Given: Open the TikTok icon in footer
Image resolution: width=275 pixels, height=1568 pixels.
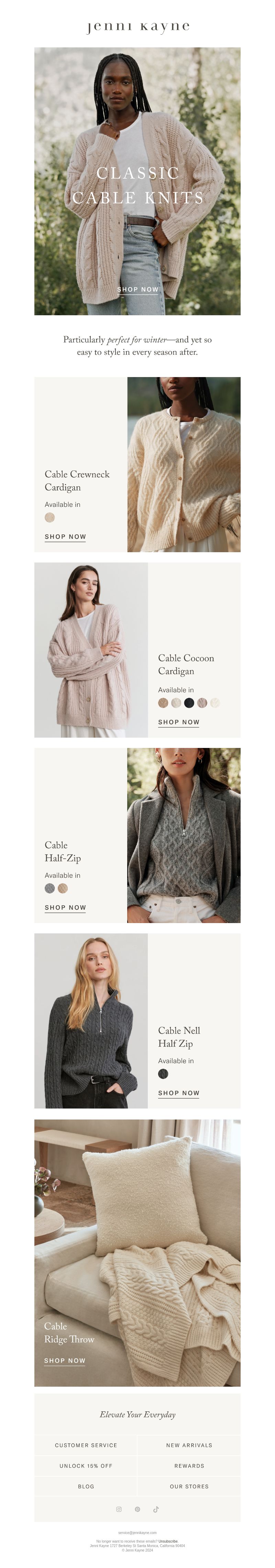Looking at the screenshot, I should tap(156, 1509).
